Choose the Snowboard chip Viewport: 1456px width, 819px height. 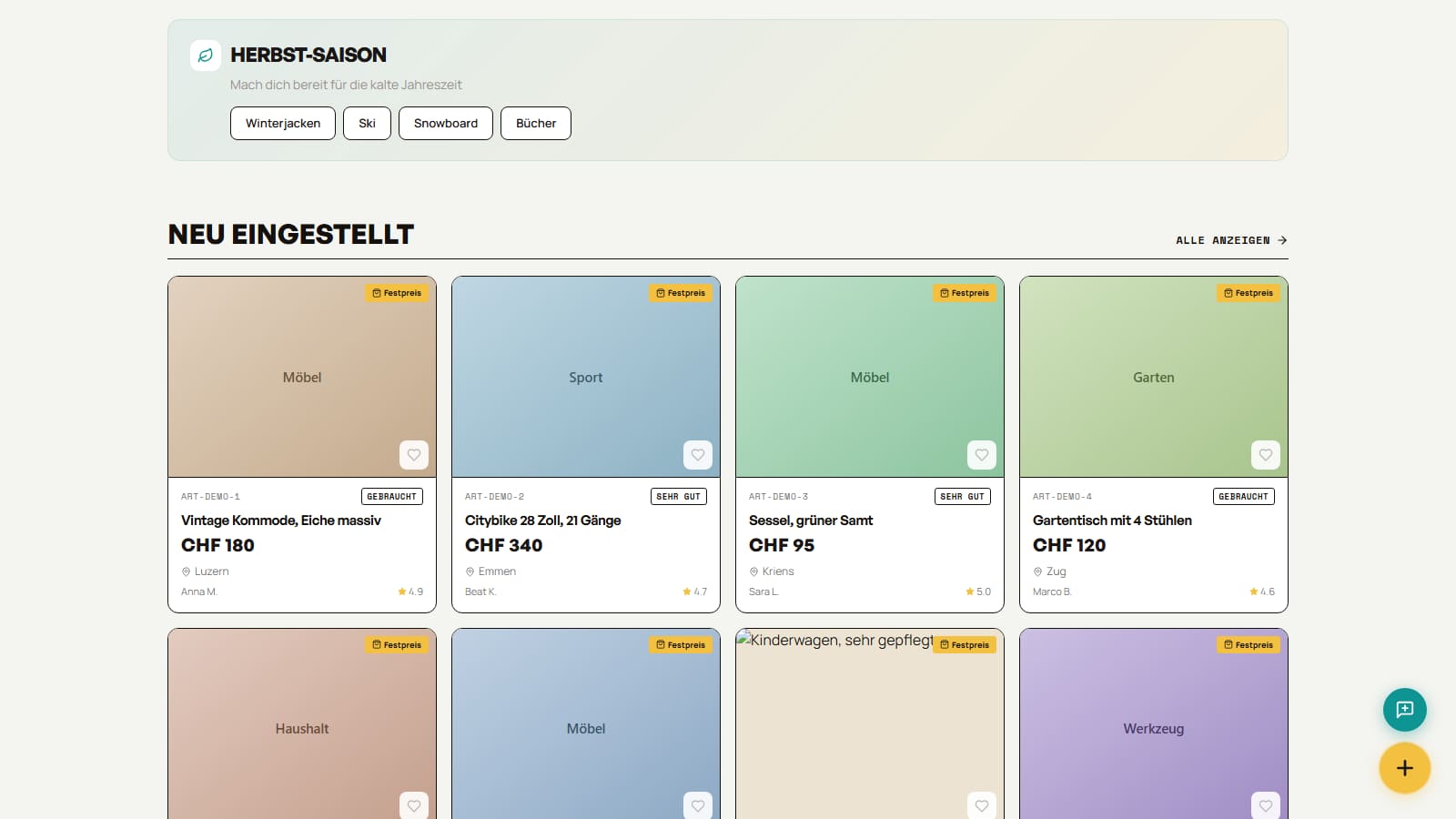(446, 124)
